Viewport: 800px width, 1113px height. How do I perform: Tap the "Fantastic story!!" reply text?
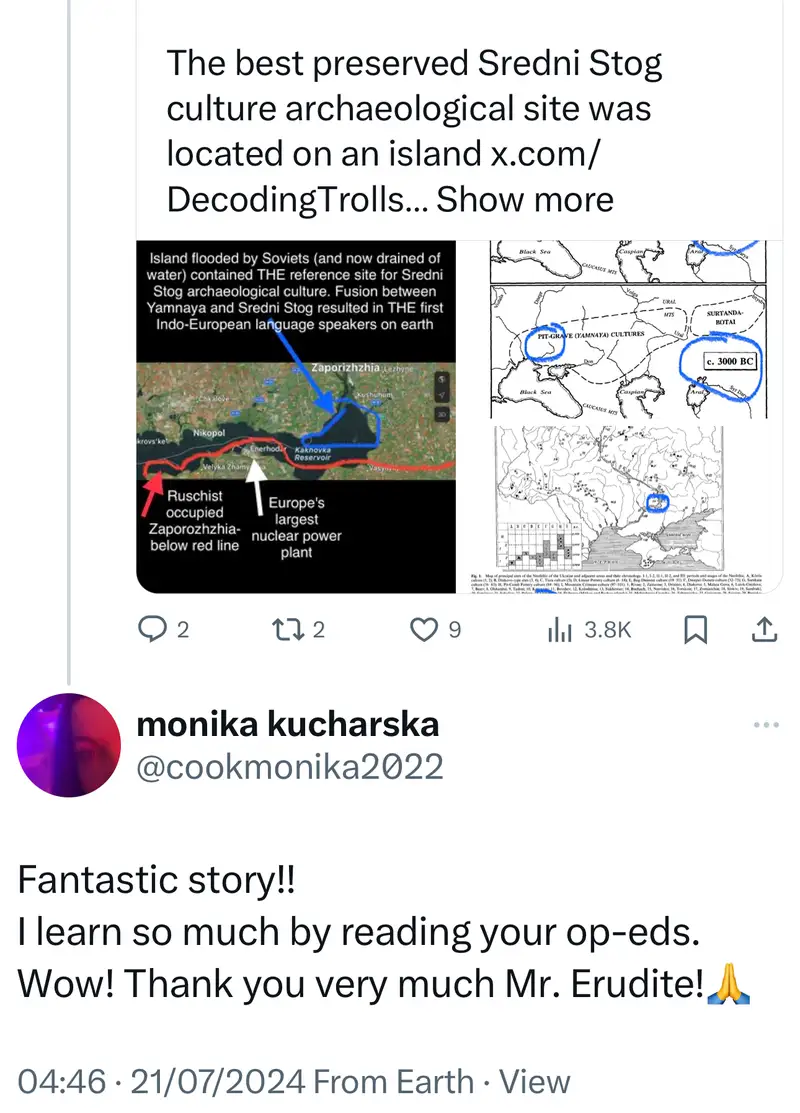coord(156,882)
